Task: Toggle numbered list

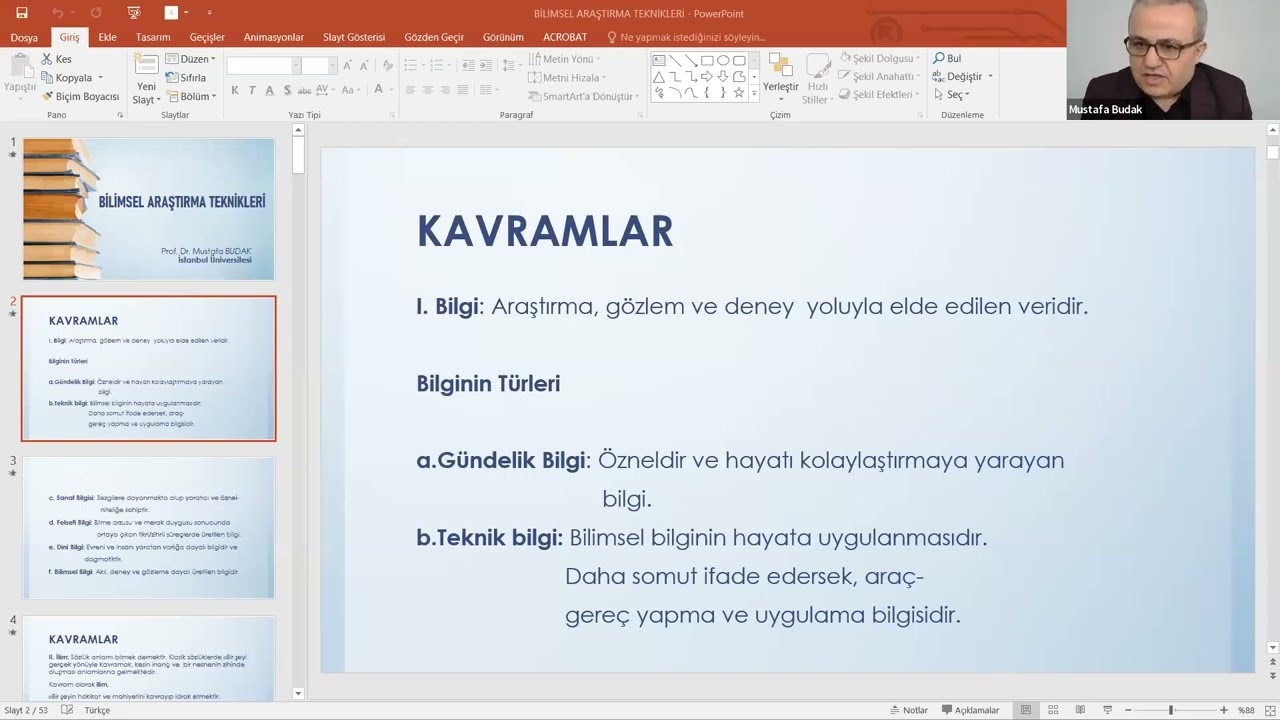Action: click(x=436, y=65)
